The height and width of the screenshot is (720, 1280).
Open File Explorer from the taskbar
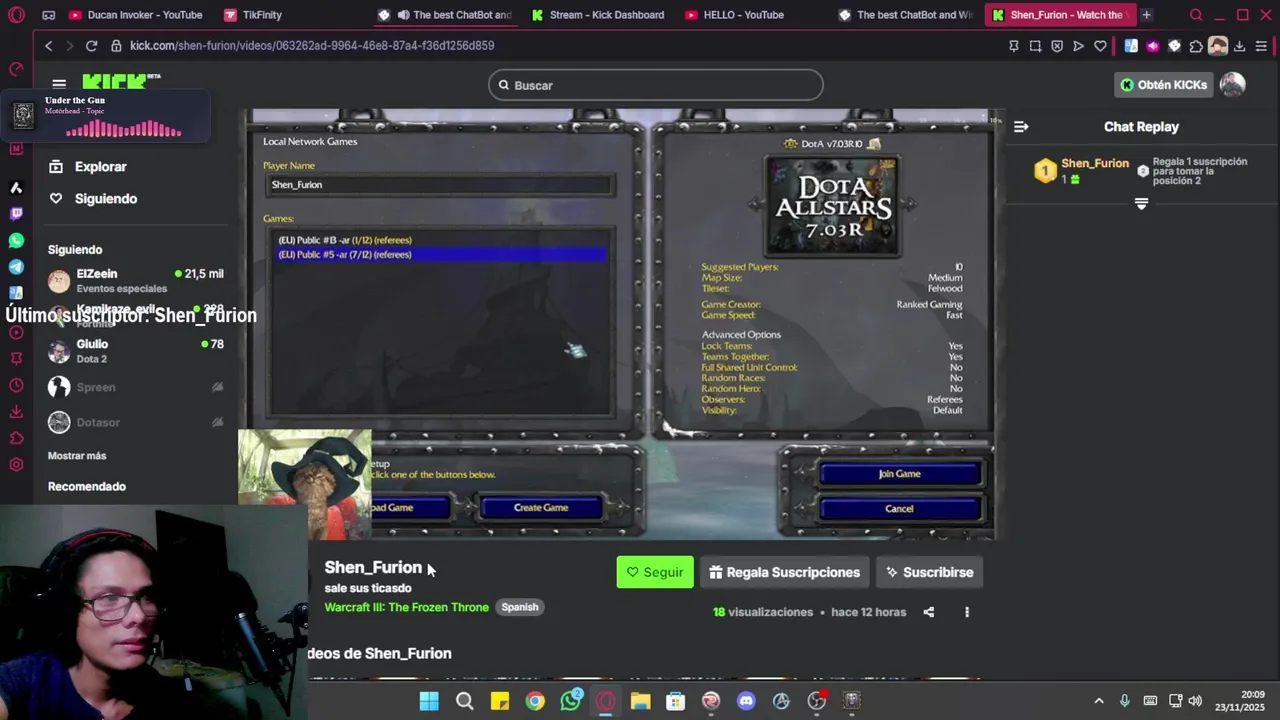click(x=640, y=701)
